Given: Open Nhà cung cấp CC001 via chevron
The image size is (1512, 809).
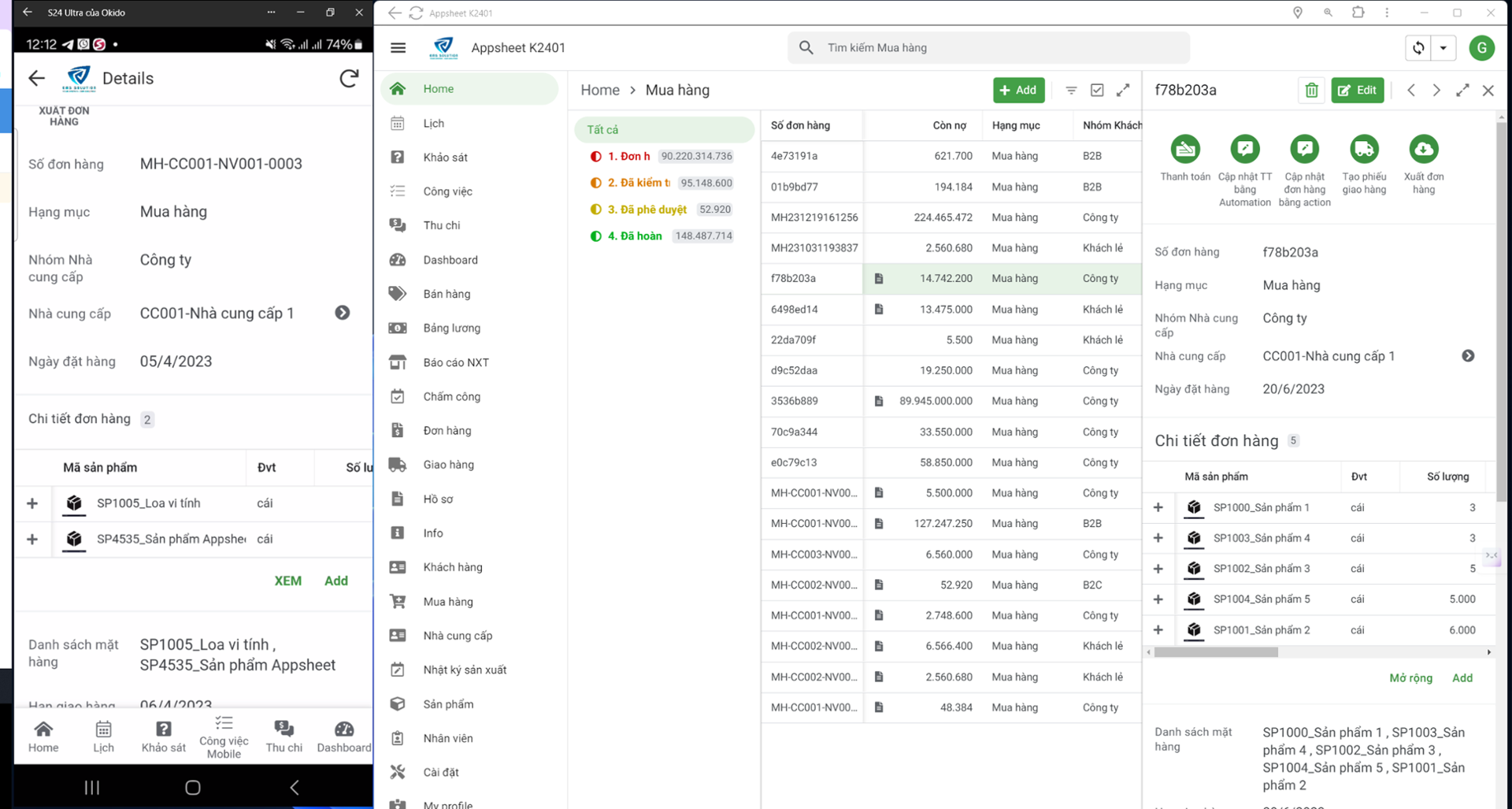Looking at the screenshot, I should 1468,356.
